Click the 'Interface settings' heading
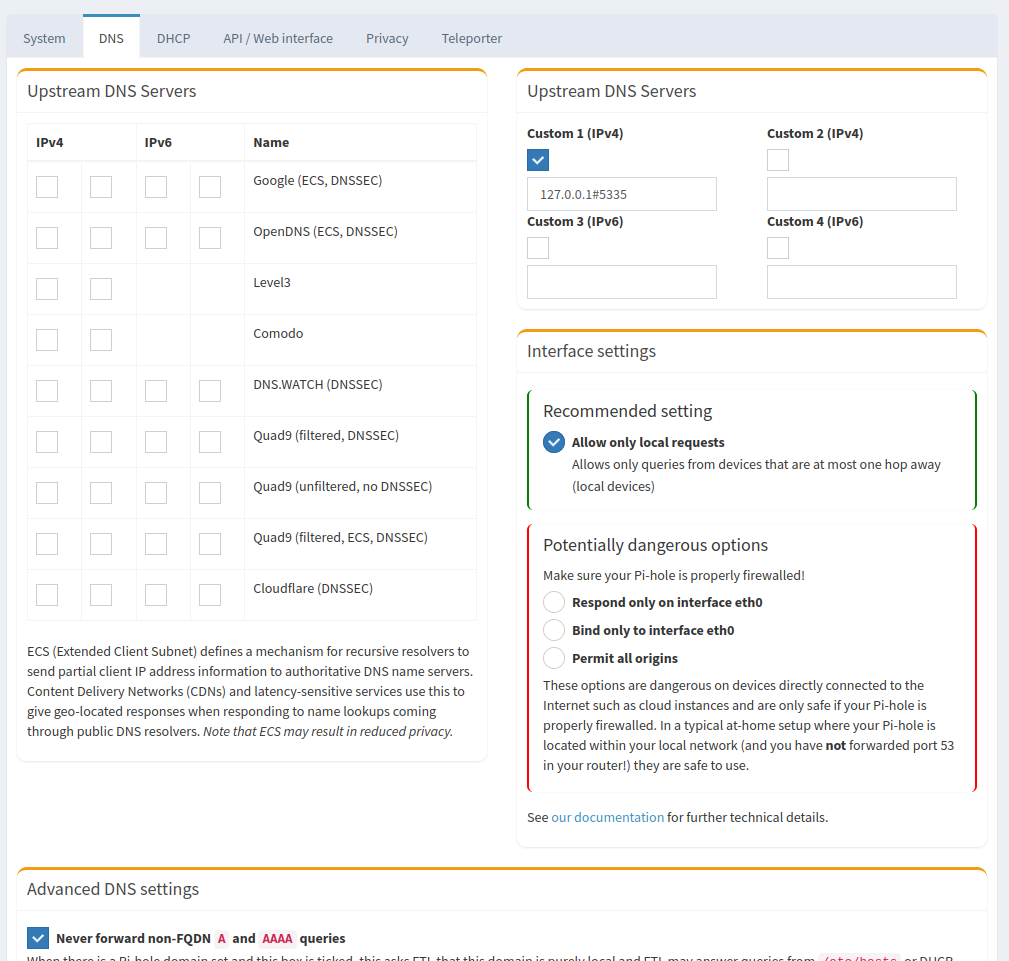The image size is (1009, 961). point(591,351)
